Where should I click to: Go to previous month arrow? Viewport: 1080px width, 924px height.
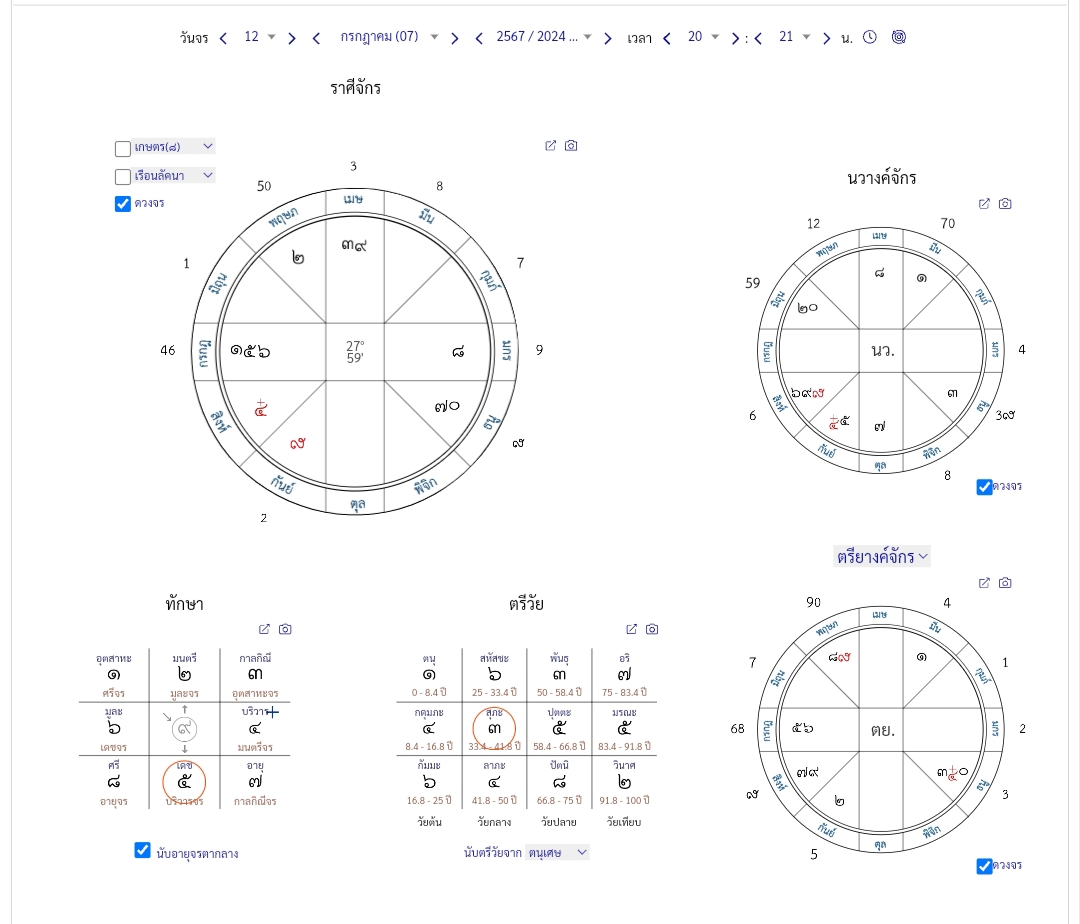[316, 39]
